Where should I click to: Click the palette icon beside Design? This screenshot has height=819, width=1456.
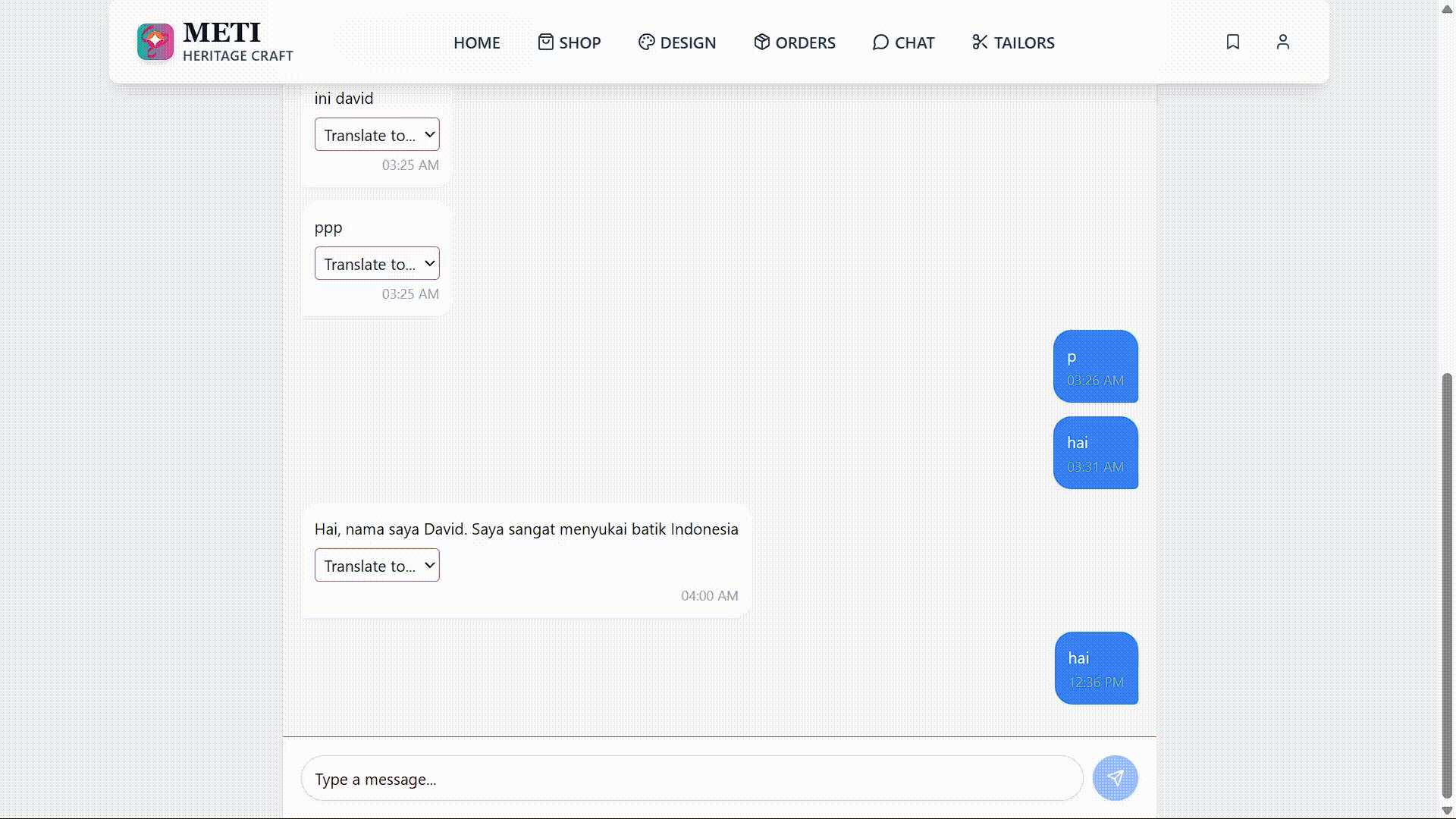(646, 42)
